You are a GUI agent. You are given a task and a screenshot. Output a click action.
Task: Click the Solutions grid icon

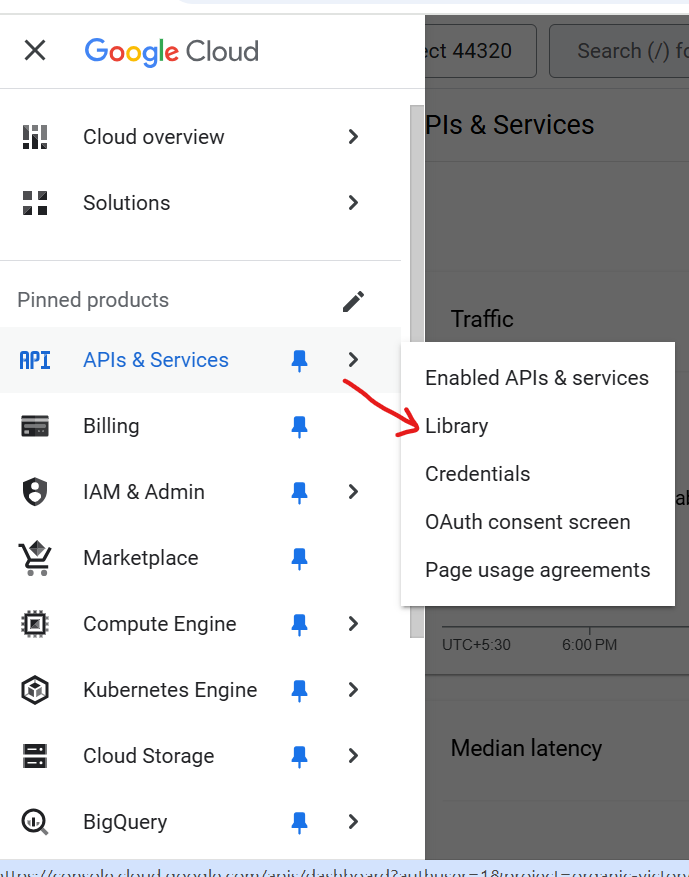(x=35, y=203)
